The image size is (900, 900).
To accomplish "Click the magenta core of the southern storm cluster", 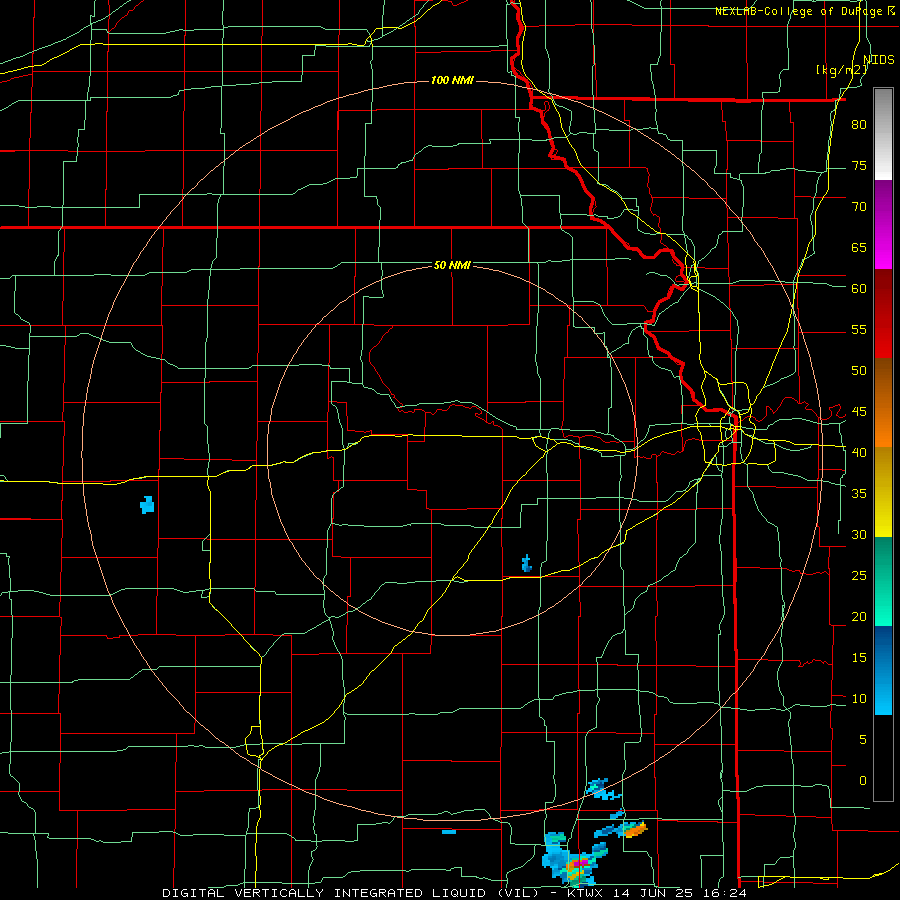I will point(580,862).
